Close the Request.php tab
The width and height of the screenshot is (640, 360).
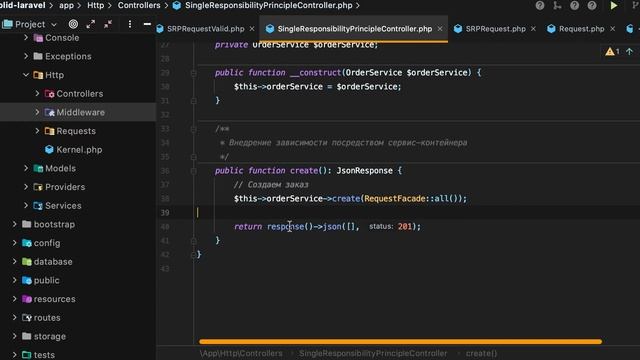[612, 29]
